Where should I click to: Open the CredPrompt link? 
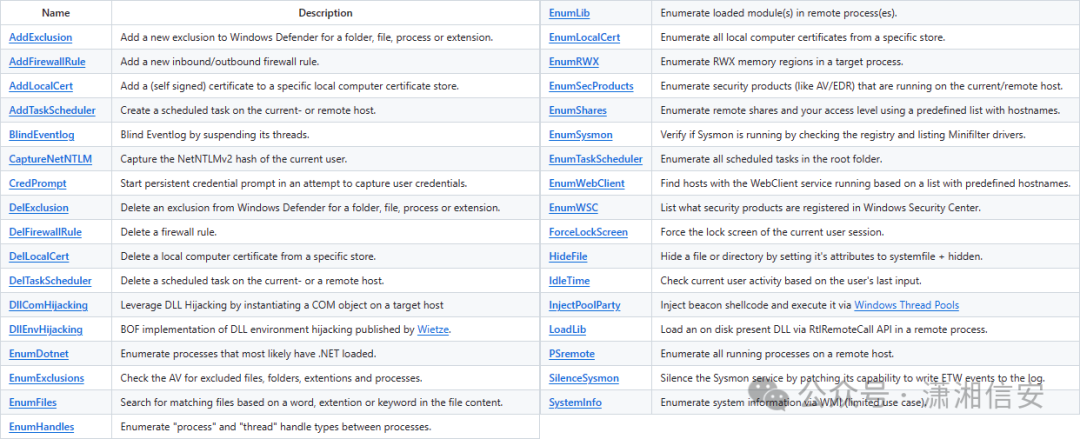point(36,184)
